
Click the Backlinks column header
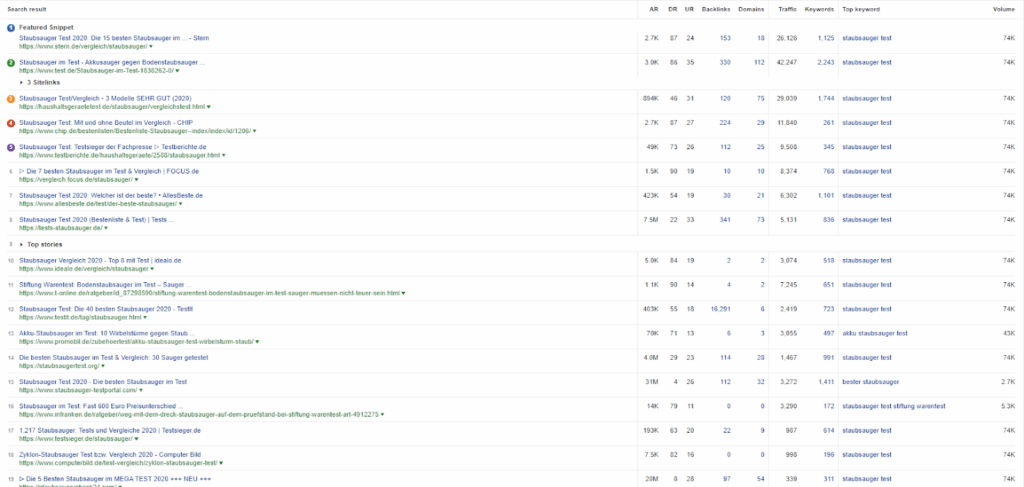click(715, 9)
